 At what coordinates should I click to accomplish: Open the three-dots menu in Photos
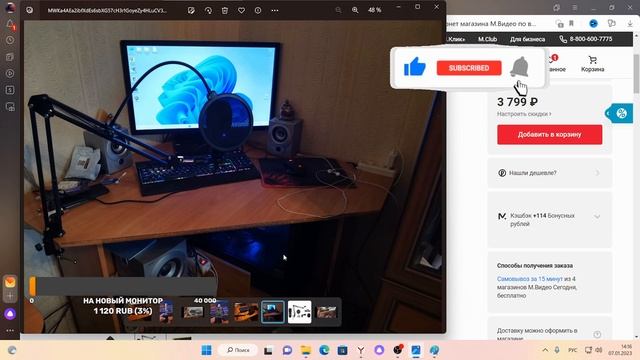(x=275, y=11)
